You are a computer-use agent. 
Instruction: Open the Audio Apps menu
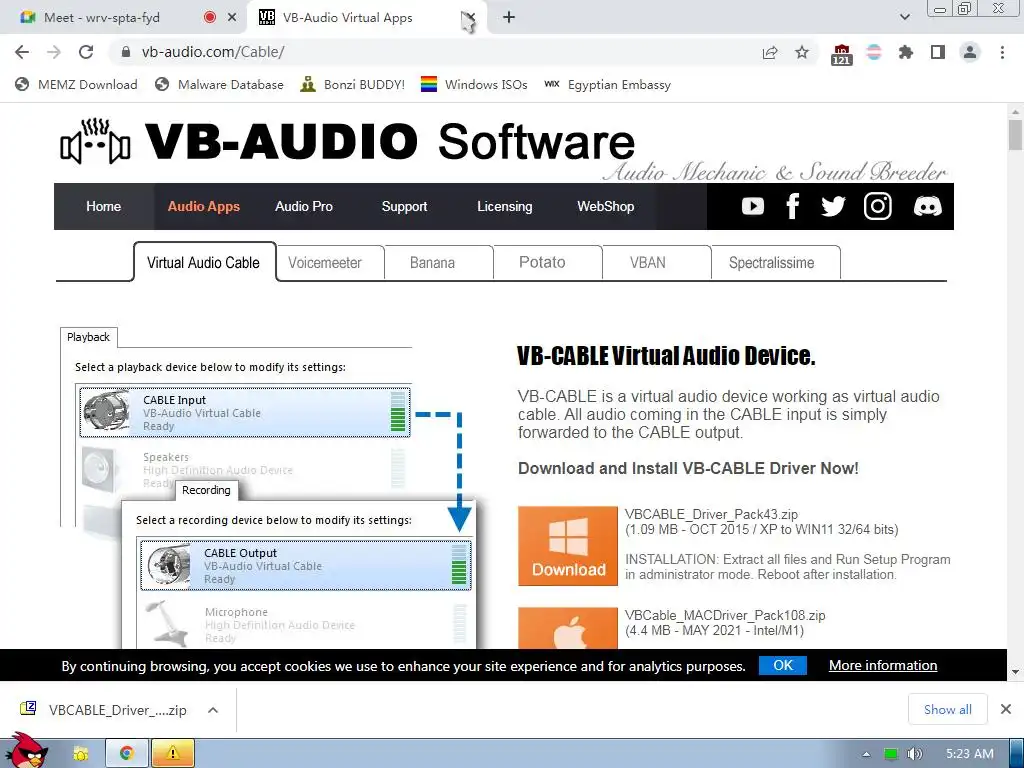(x=204, y=206)
